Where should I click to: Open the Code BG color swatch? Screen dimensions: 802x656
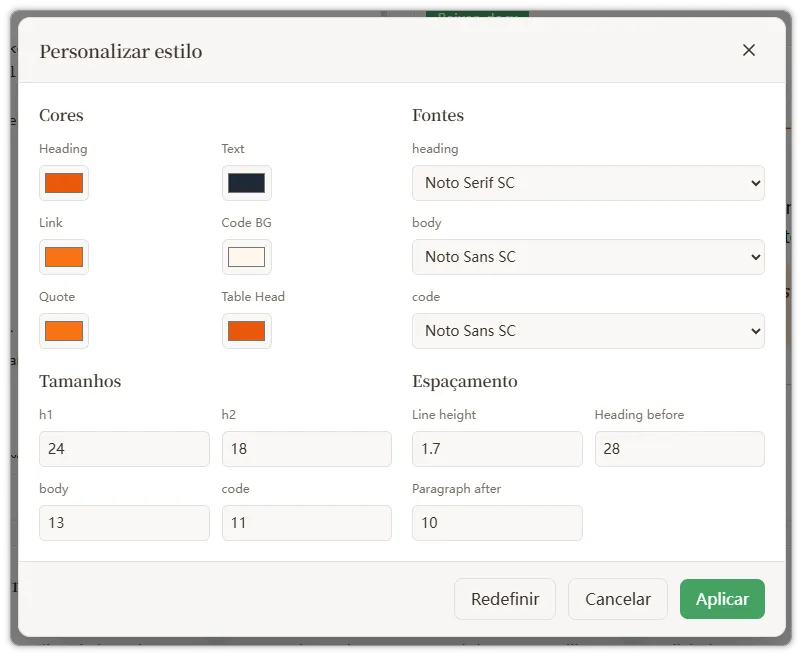click(x=247, y=257)
